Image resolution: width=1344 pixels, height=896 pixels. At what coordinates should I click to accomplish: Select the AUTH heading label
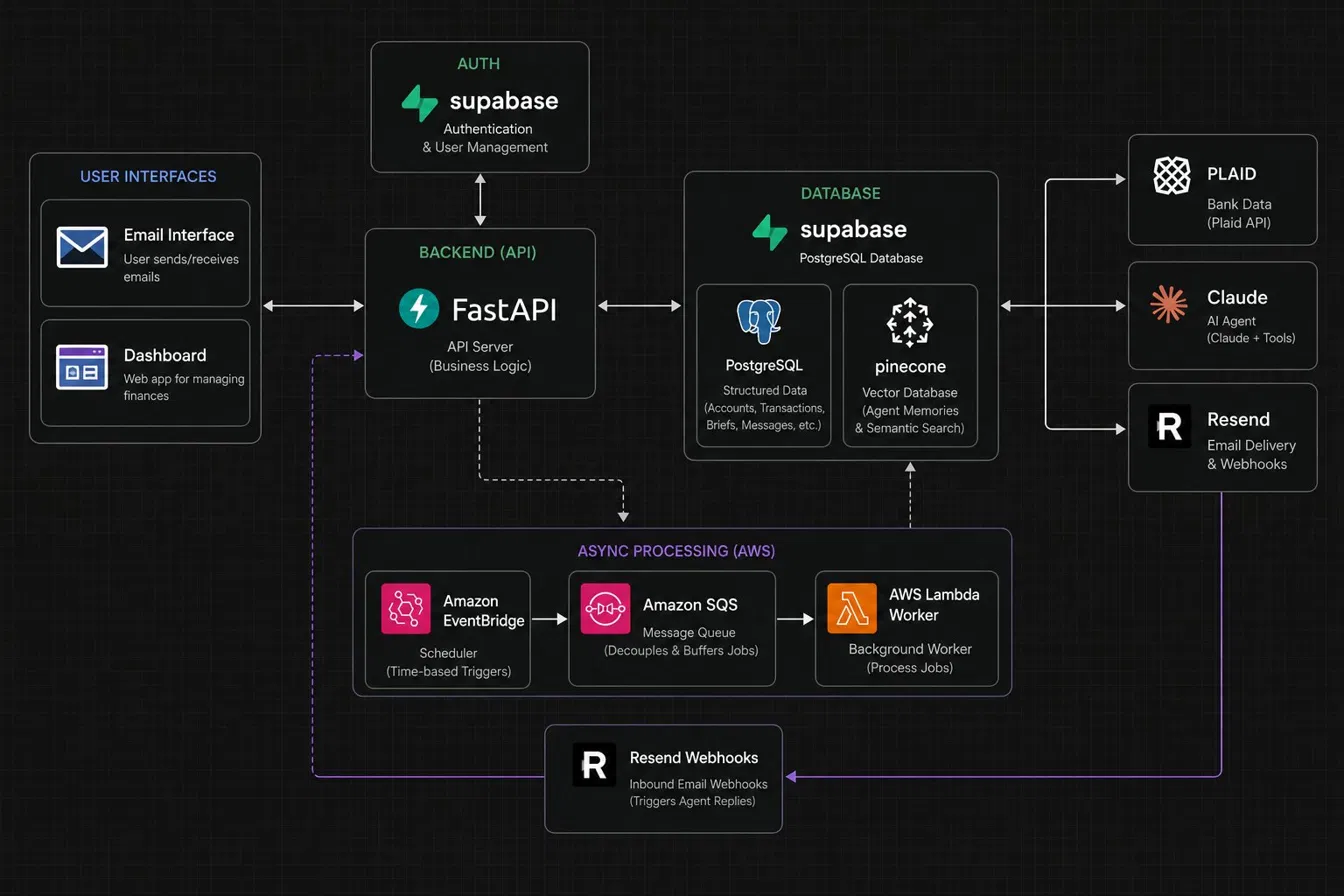[478, 64]
